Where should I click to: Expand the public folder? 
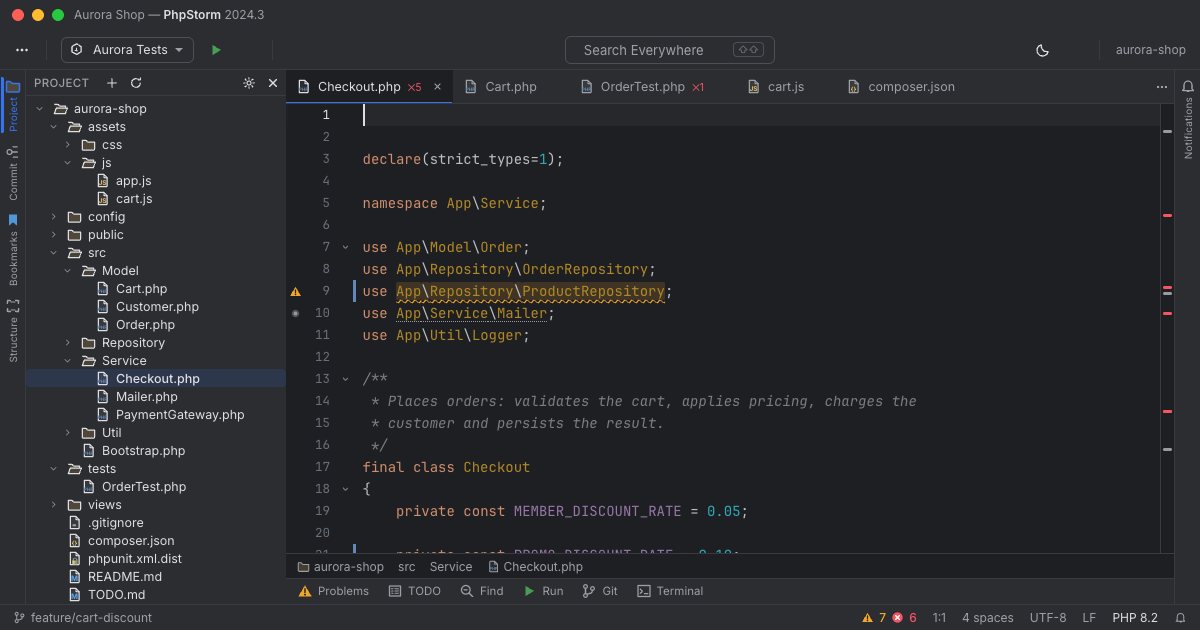(53, 235)
